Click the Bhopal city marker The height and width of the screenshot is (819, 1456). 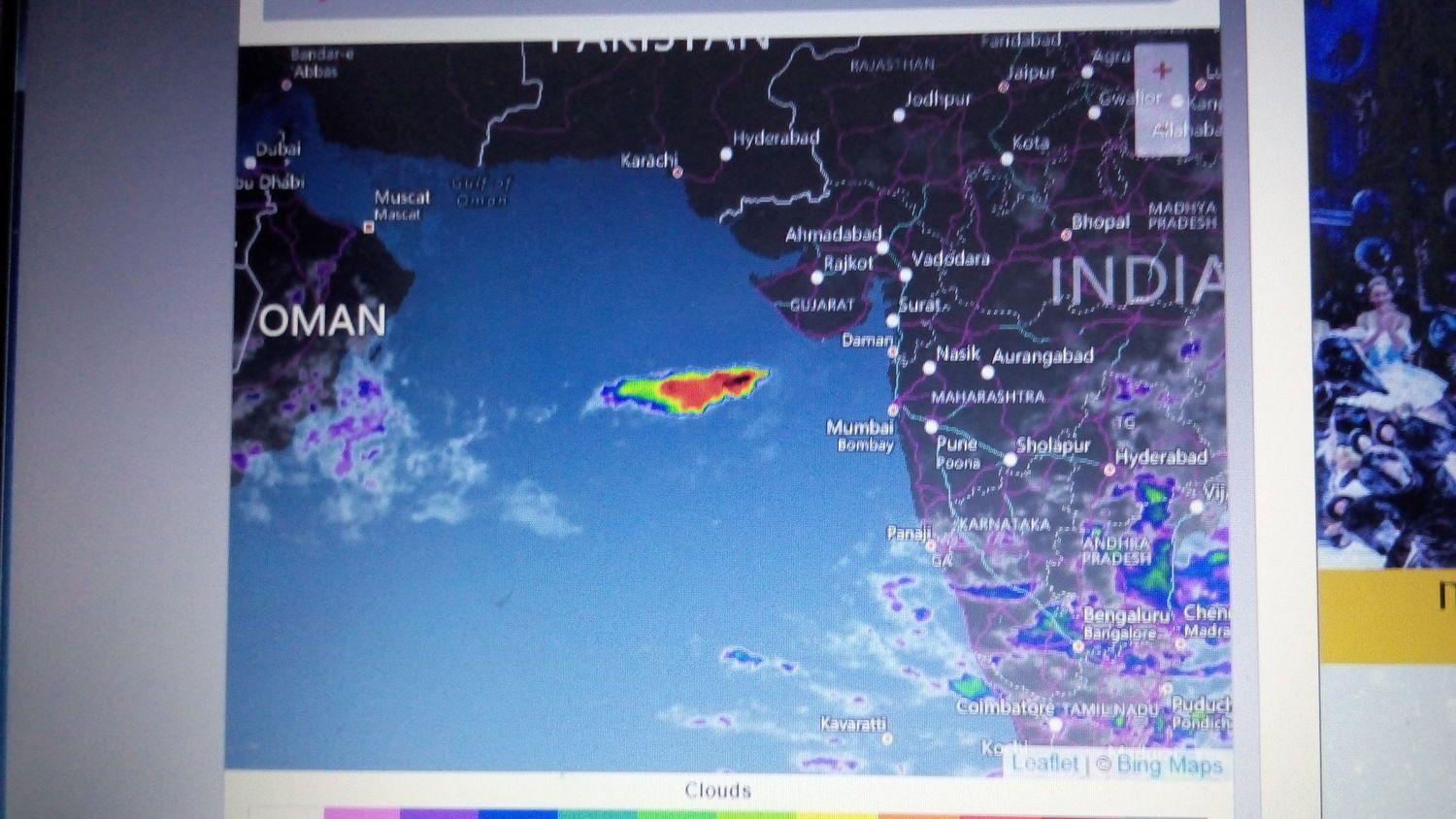coord(1066,235)
